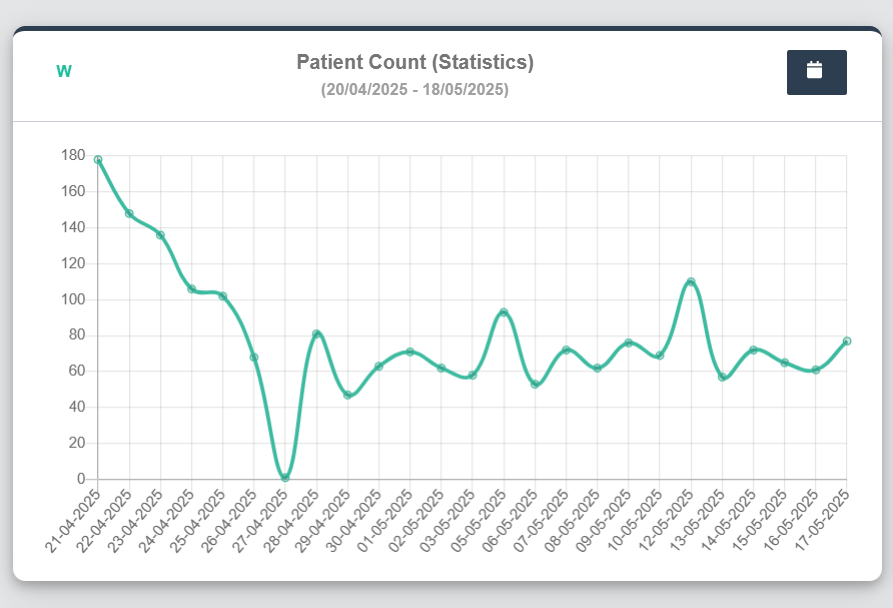This screenshot has height=608, width=893.
Task: Select the data point for 05-05-2025
Action: coord(504,312)
